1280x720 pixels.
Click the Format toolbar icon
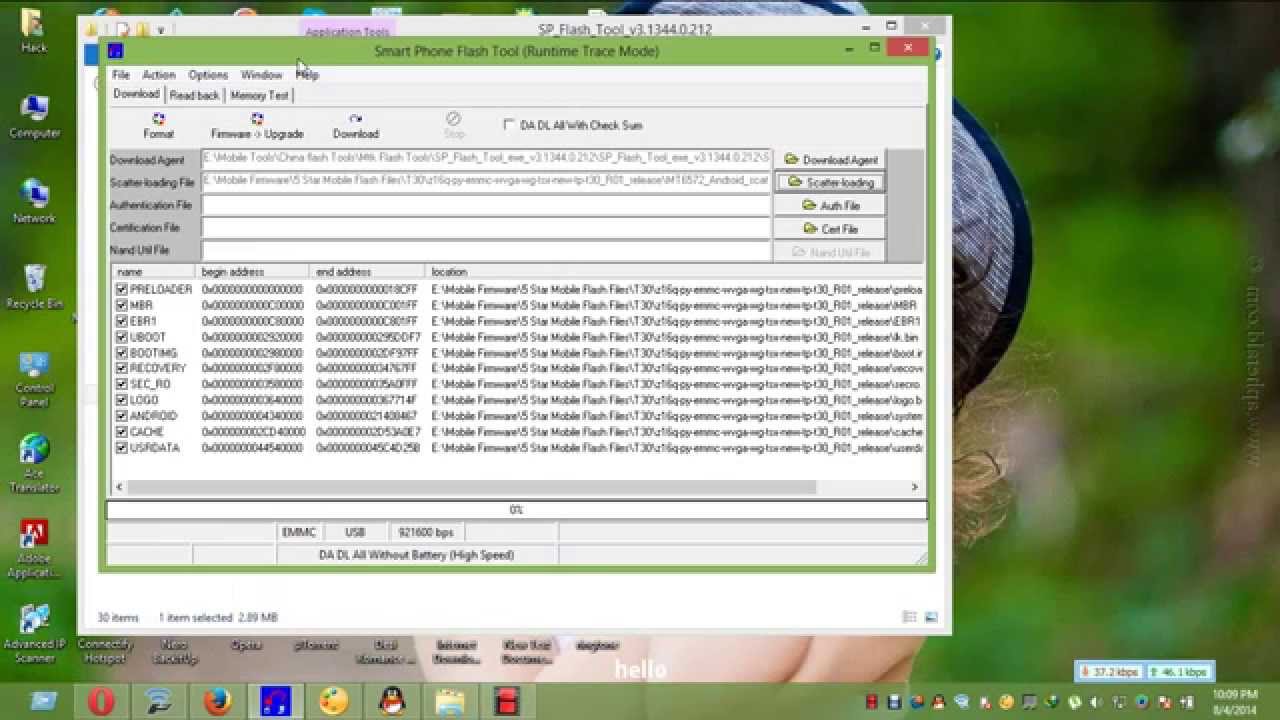(x=158, y=125)
